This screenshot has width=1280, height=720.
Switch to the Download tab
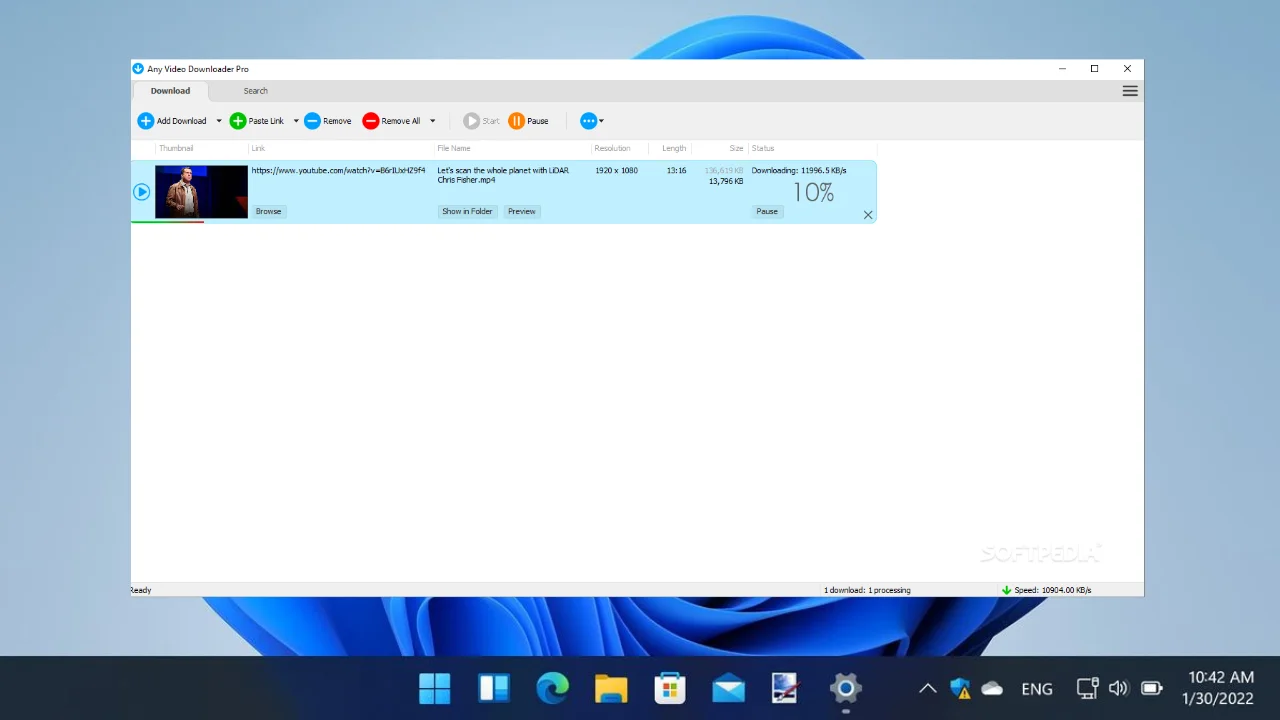coord(170,91)
